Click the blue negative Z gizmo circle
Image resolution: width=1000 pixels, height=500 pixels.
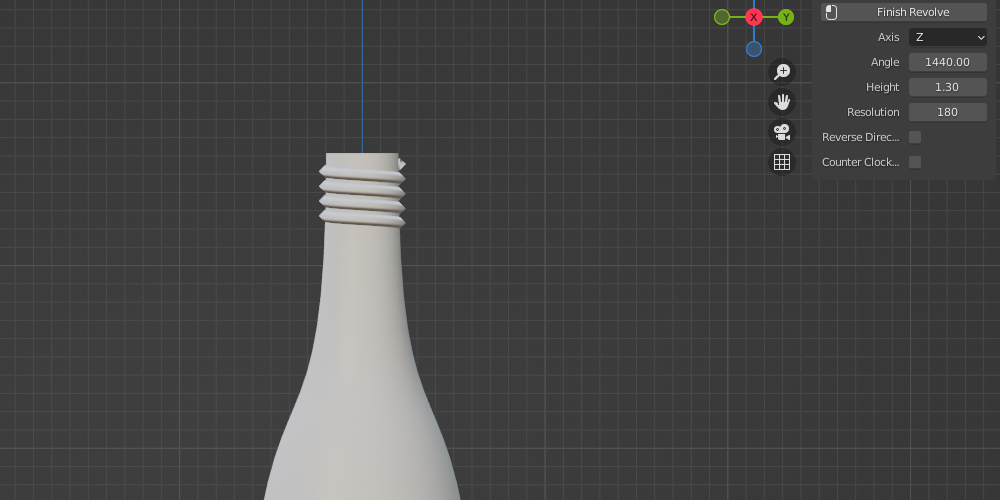click(x=754, y=49)
